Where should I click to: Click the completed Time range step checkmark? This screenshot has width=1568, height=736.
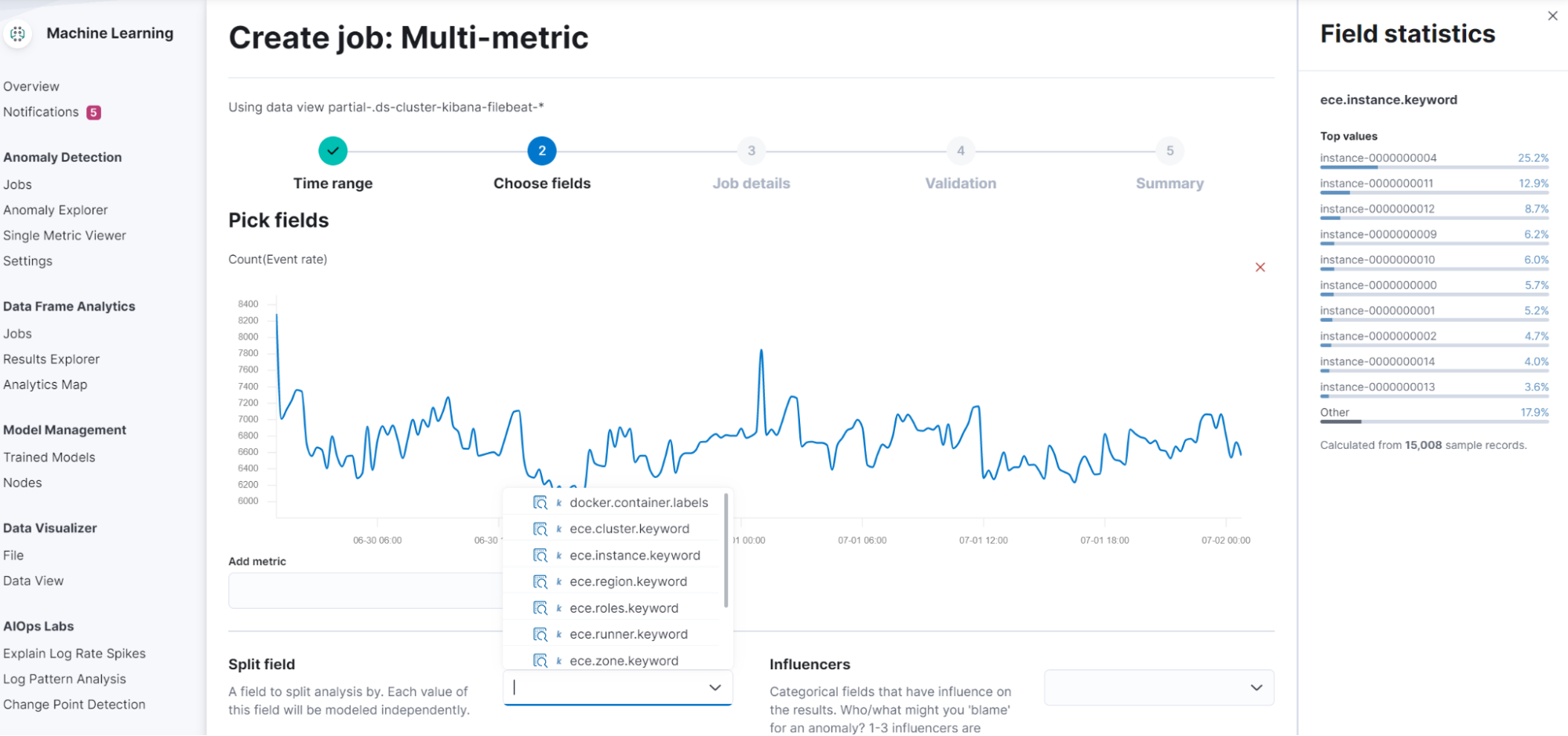tap(333, 151)
